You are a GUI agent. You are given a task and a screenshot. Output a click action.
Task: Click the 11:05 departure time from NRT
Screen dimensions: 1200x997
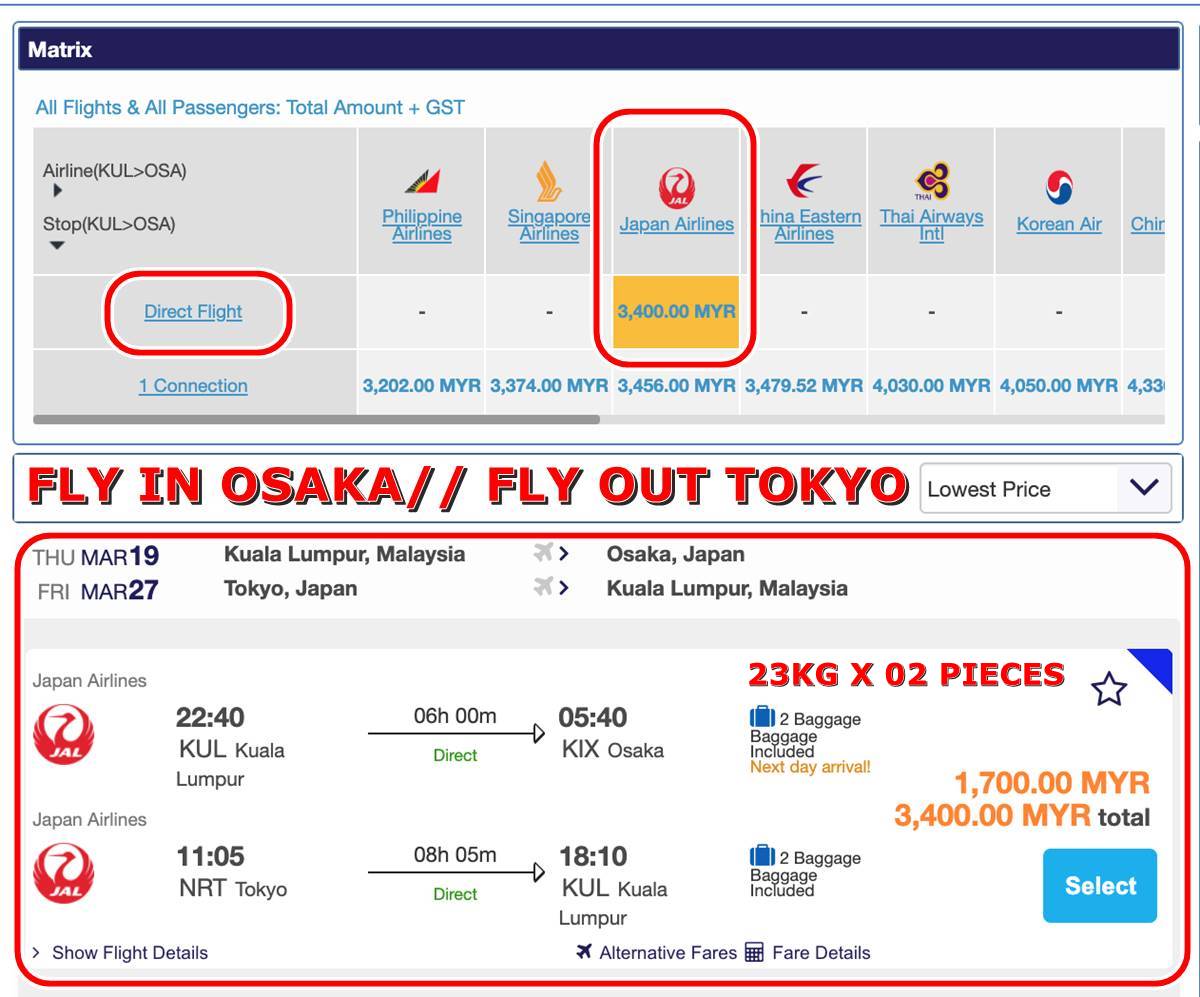point(210,857)
